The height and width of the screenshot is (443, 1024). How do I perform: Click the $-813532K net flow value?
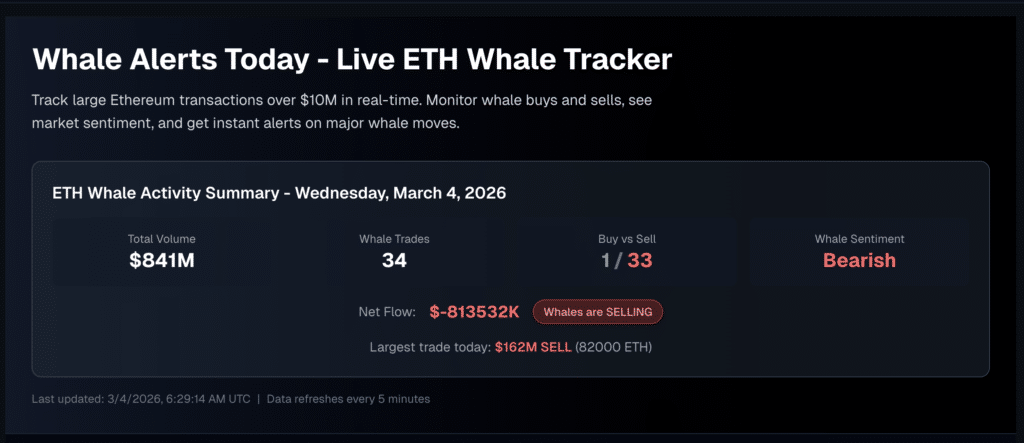[474, 312]
